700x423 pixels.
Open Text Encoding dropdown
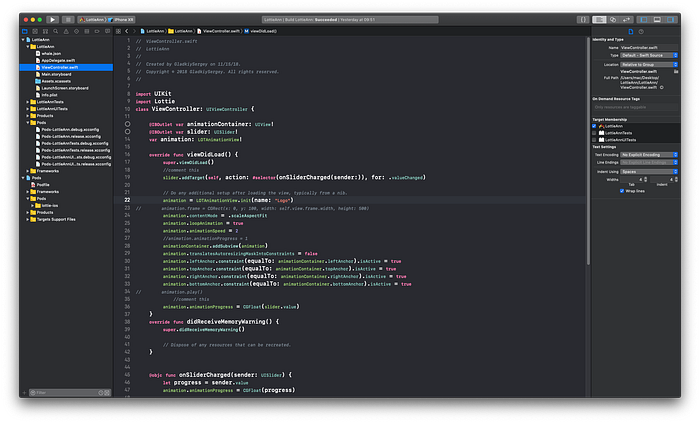649,155
